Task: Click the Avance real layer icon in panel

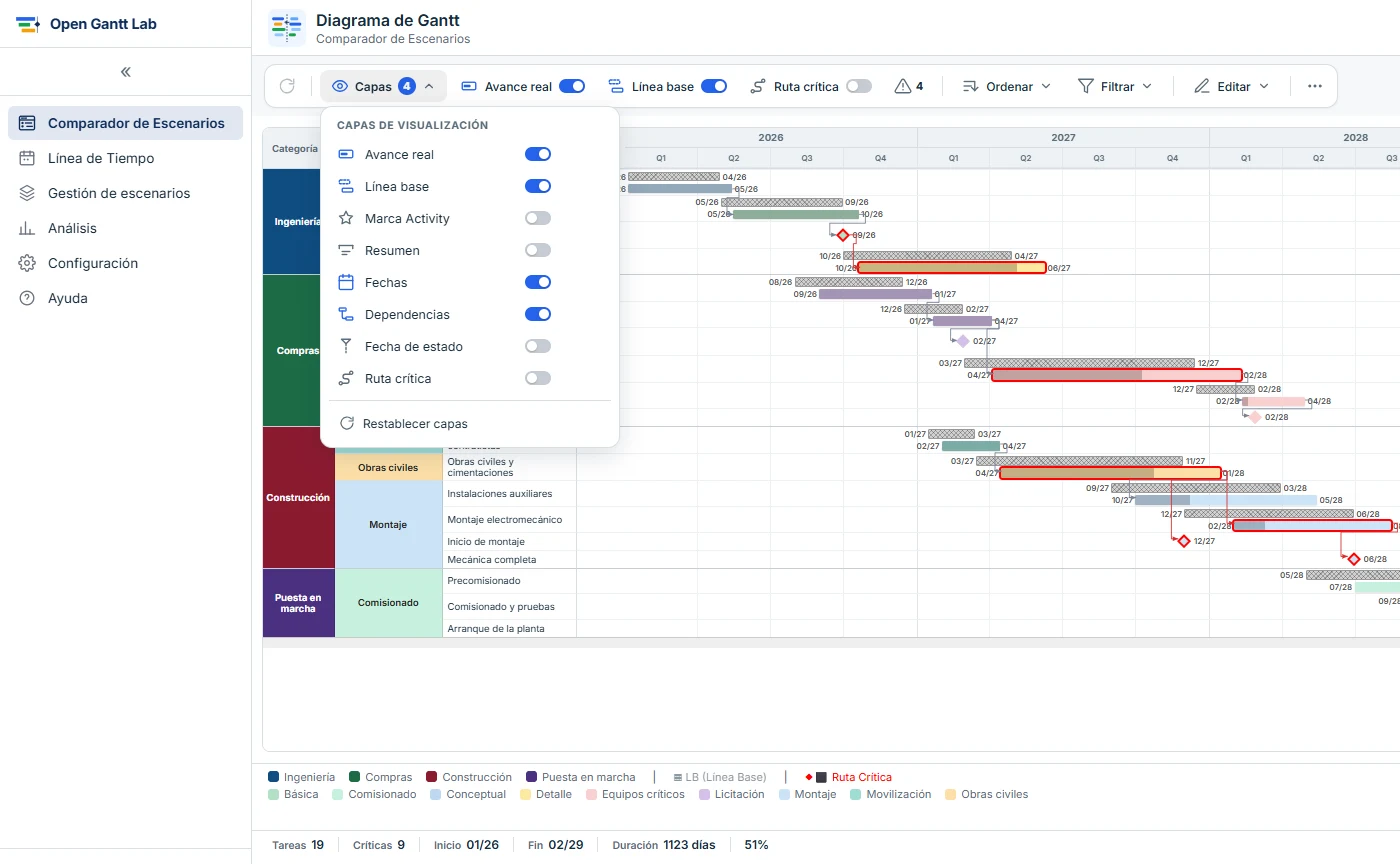Action: pyautogui.click(x=346, y=154)
